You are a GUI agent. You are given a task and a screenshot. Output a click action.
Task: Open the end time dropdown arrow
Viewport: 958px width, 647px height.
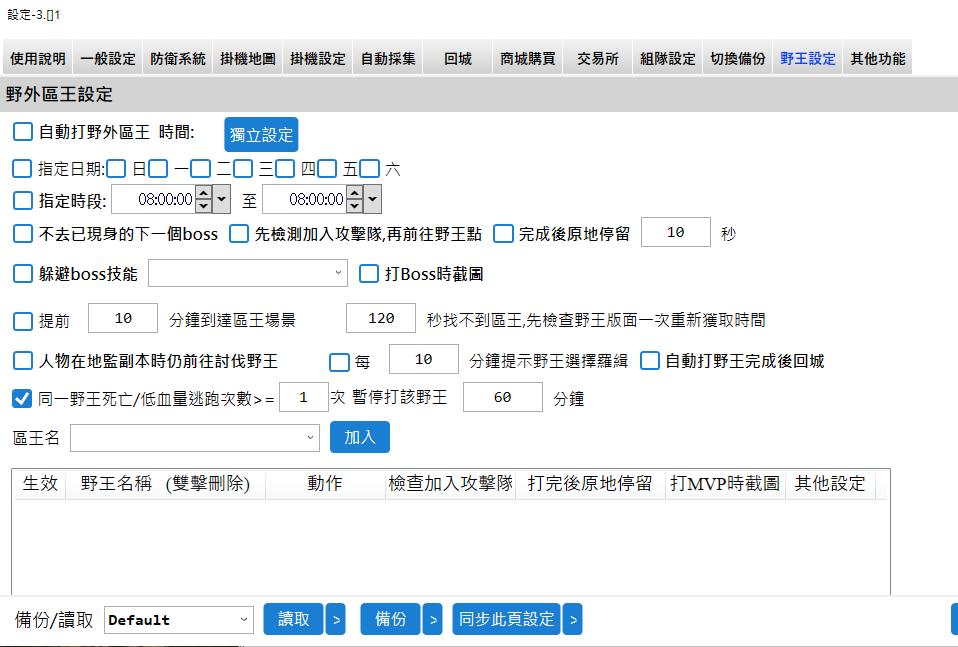pos(372,199)
